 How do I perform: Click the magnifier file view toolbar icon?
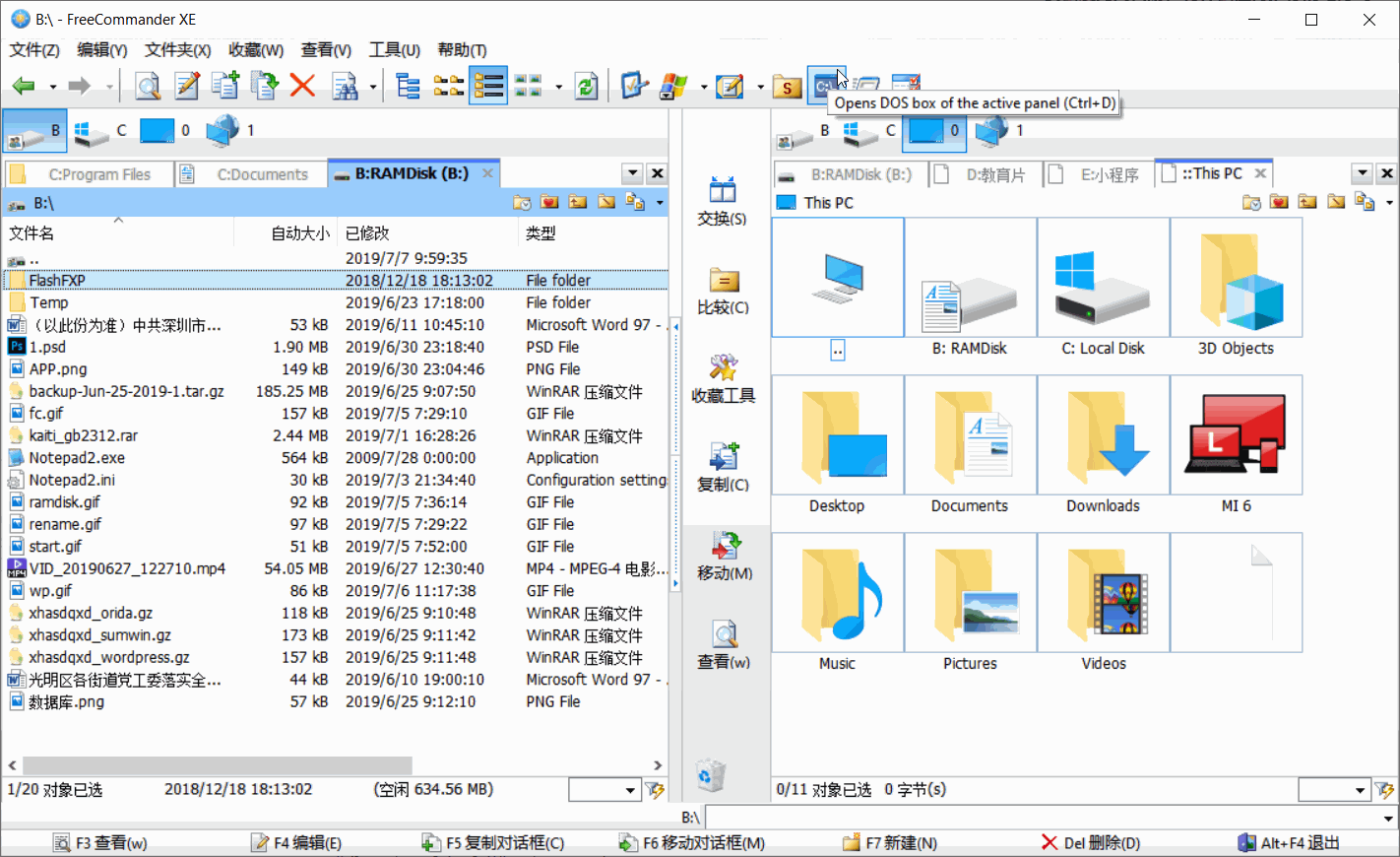[x=148, y=87]
